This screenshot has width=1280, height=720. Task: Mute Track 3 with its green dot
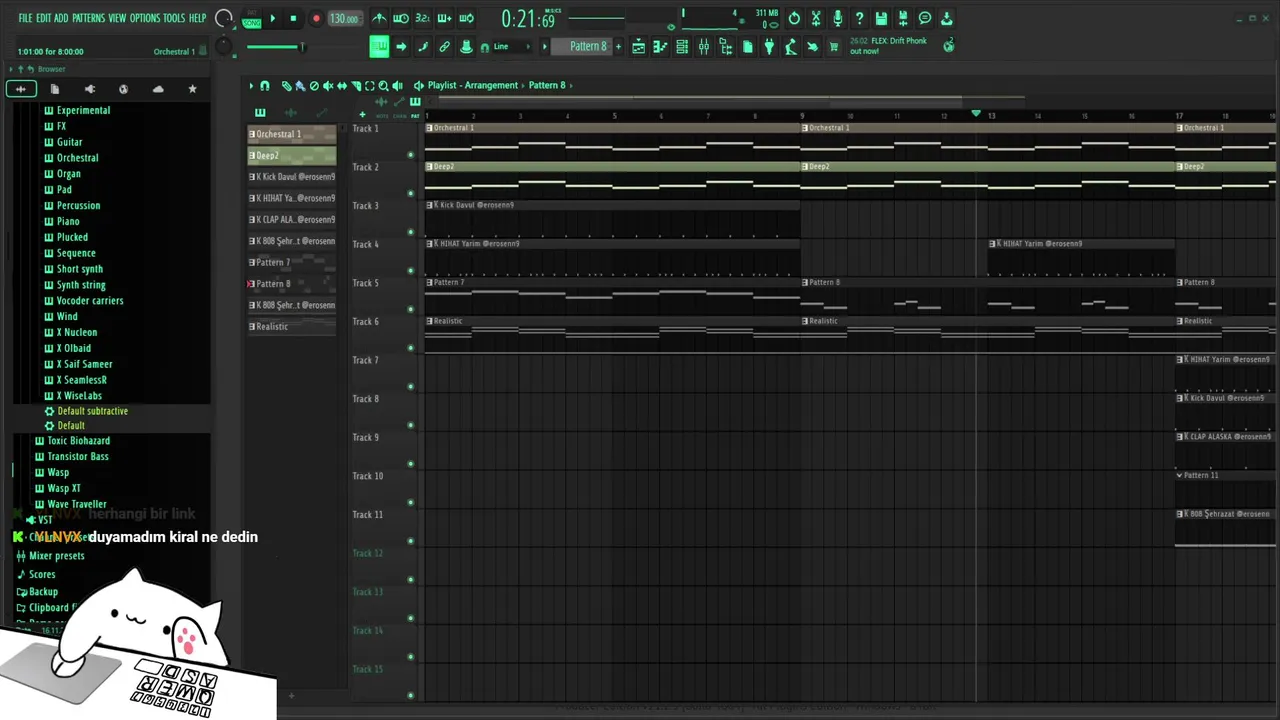[x=410, y=232]
